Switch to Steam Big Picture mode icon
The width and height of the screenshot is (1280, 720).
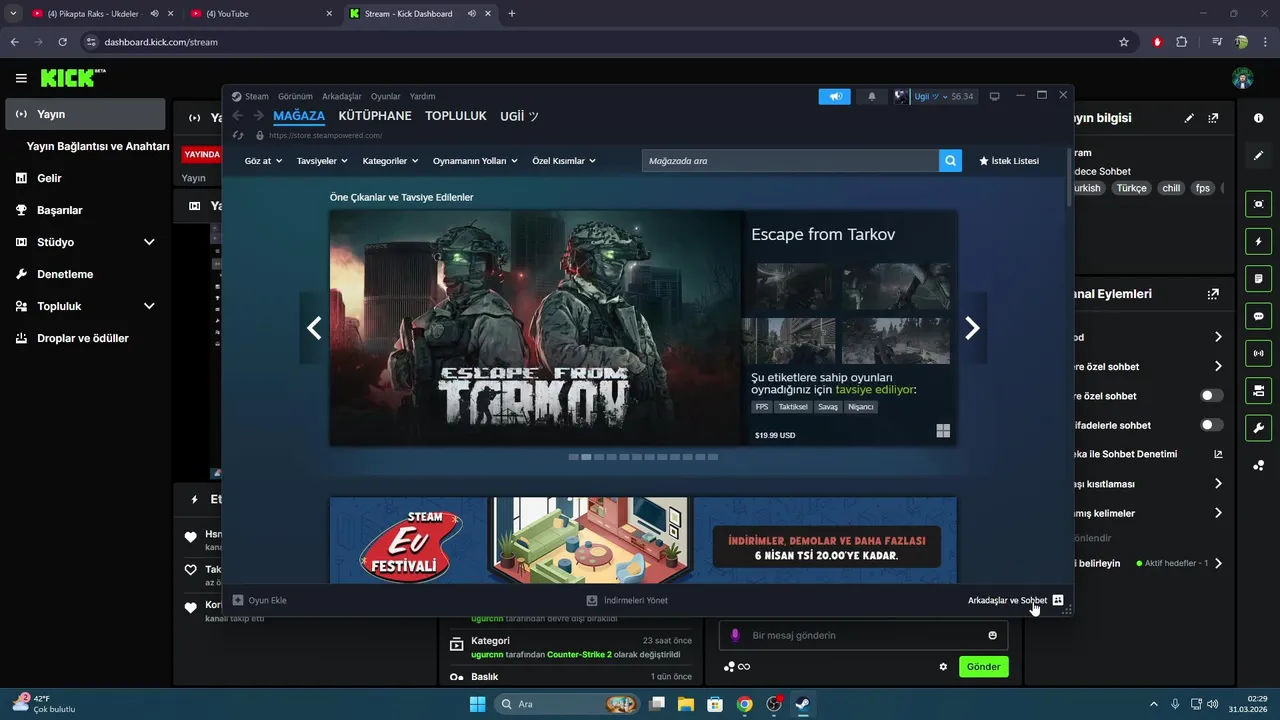[994, 97]
